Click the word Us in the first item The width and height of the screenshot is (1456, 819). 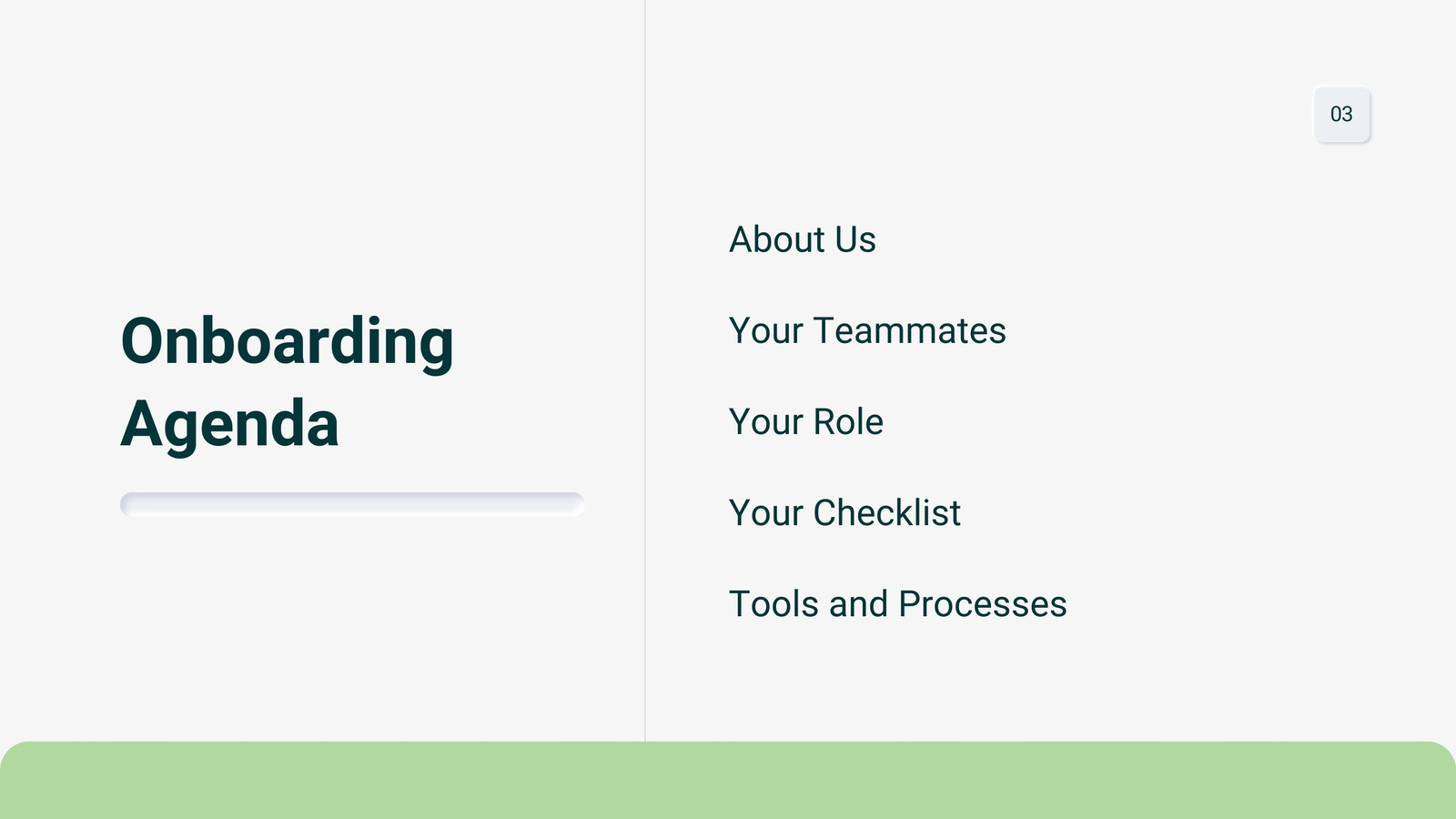855,240
